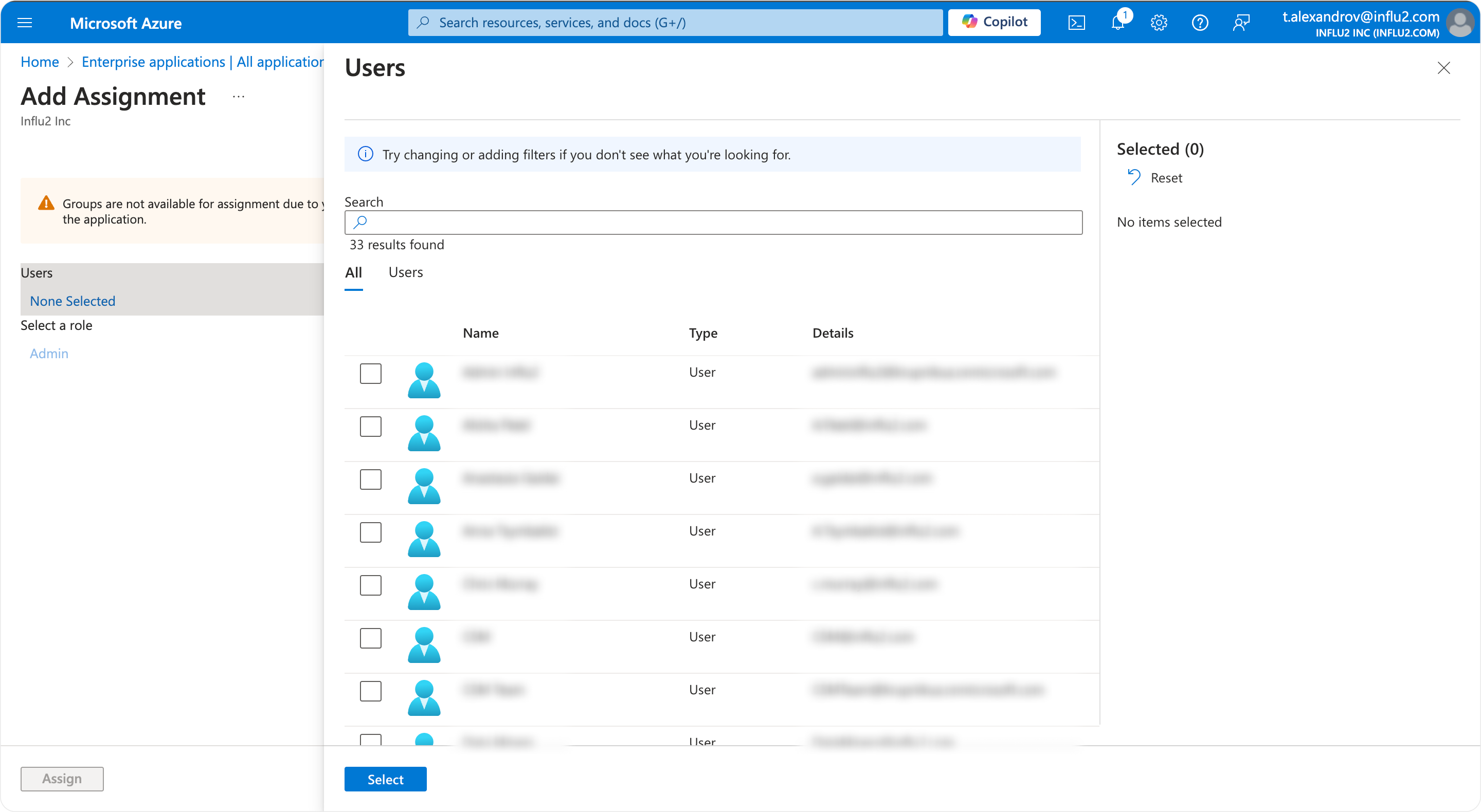Click the breadcrumb chevron after Home
1481x812 pixels.
(70, 62)
